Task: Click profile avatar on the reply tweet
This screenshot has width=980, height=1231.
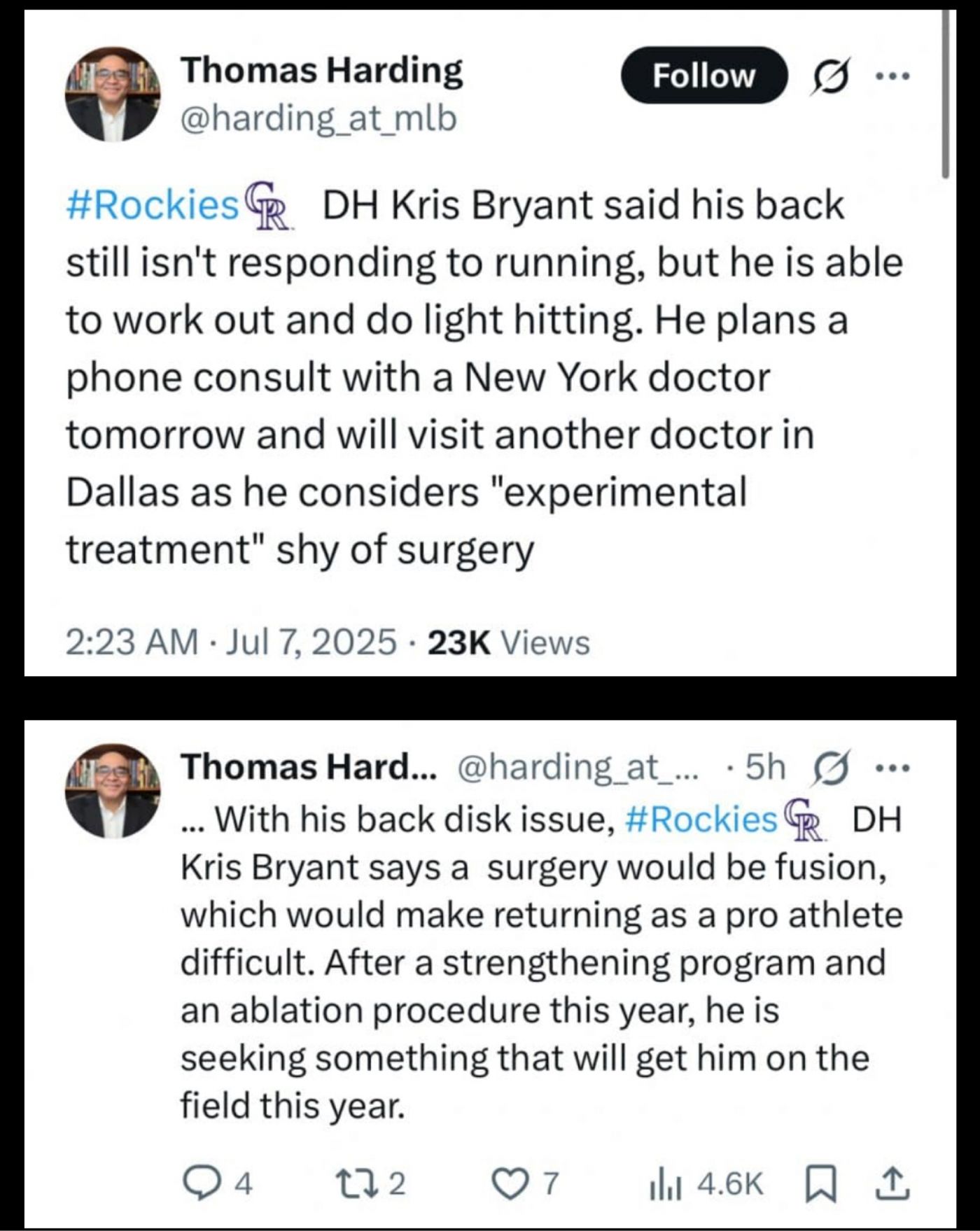Action: (x=113, y=791)
